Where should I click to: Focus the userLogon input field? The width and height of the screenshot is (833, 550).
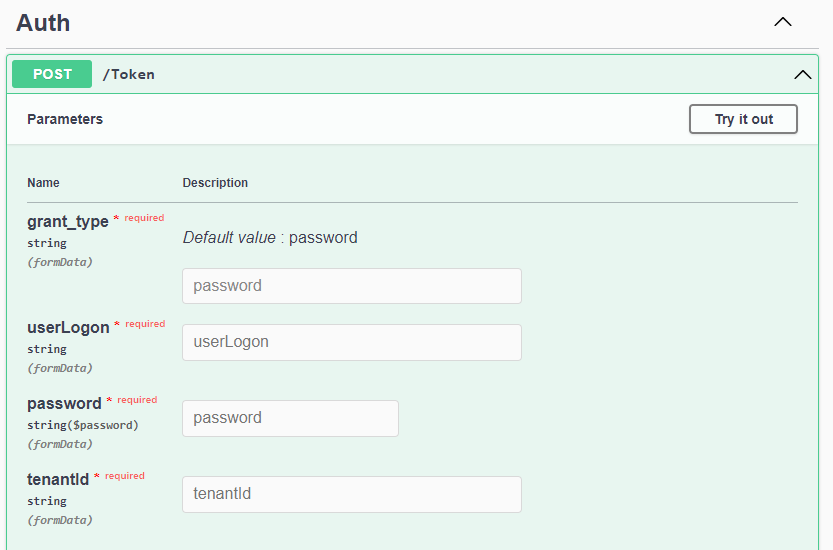click(352, 342)
